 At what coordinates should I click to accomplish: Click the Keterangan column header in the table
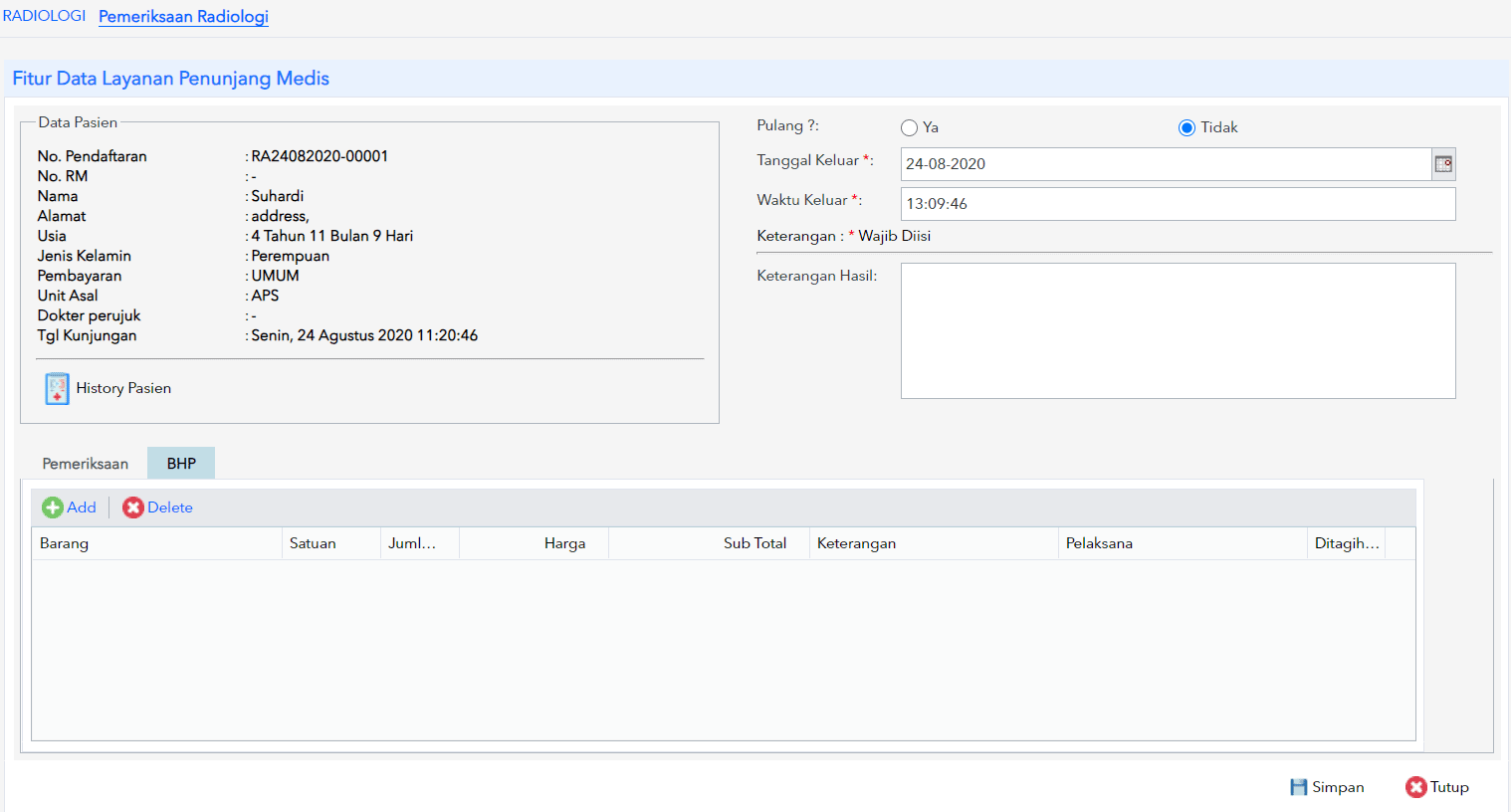[x=934, y=543]
